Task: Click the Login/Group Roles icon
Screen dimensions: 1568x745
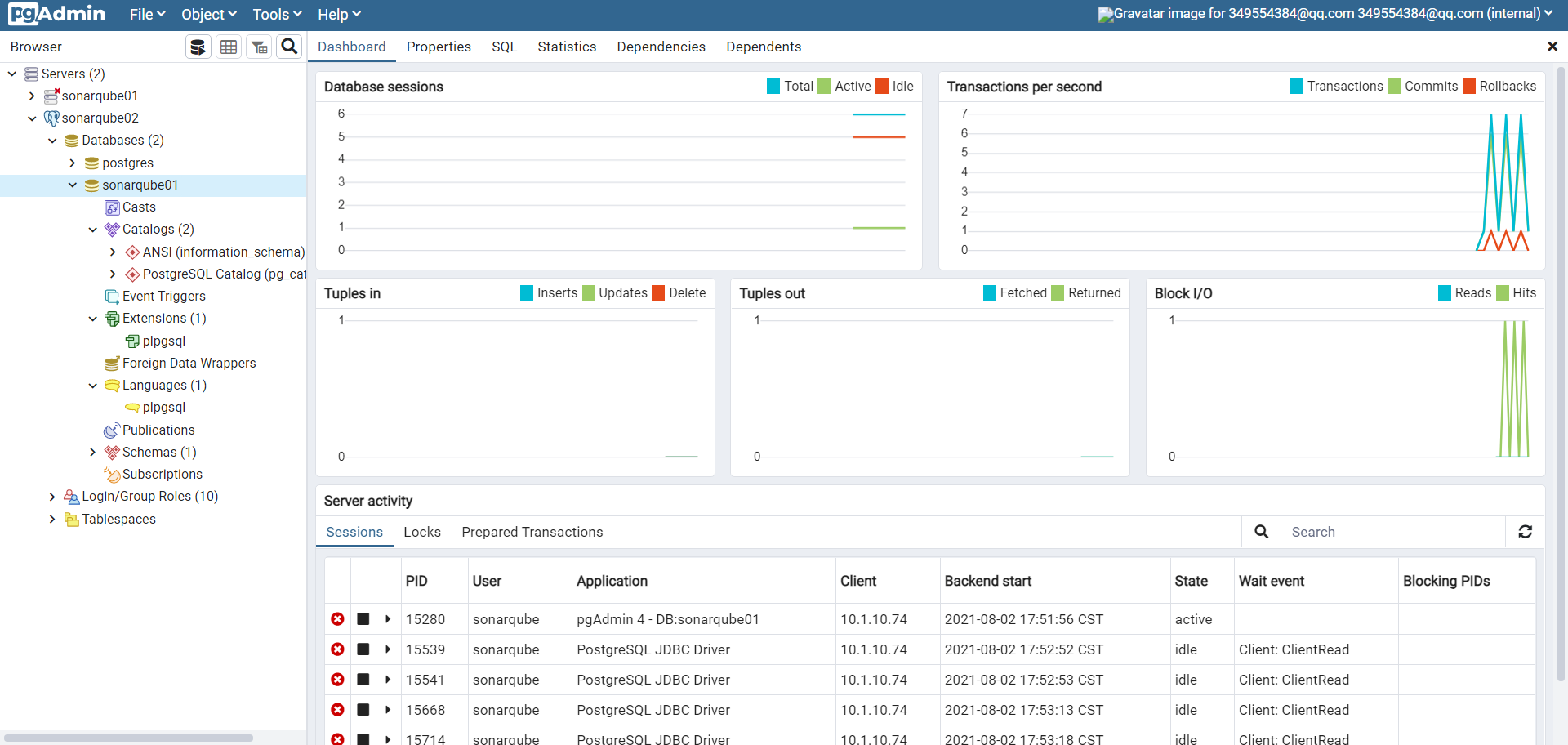Action: tap(72, 497)
